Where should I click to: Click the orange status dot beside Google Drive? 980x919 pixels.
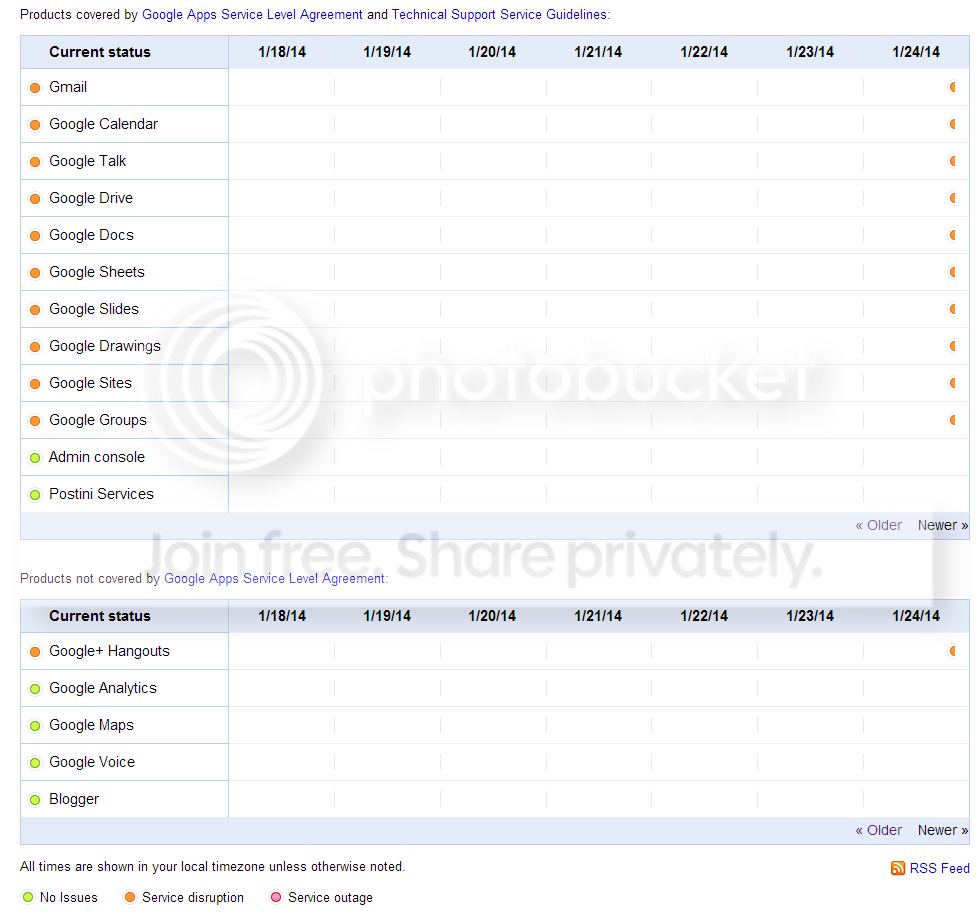point(35,198)
